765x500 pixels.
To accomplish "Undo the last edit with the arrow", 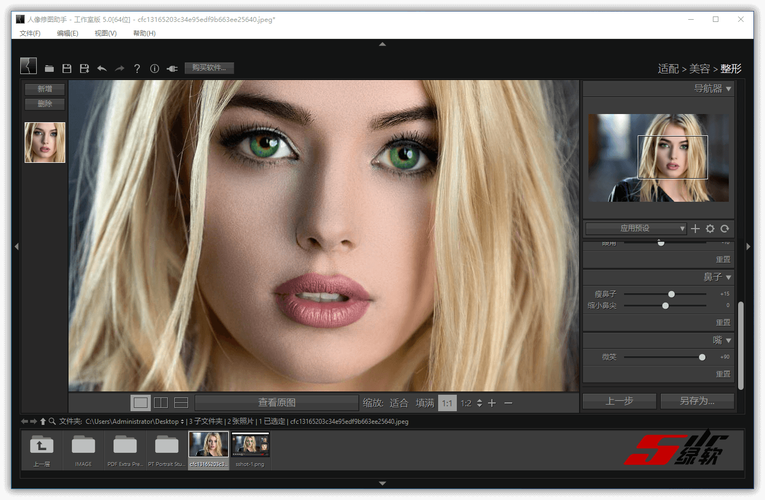I will pyautogui.click(x=102, y=69).
